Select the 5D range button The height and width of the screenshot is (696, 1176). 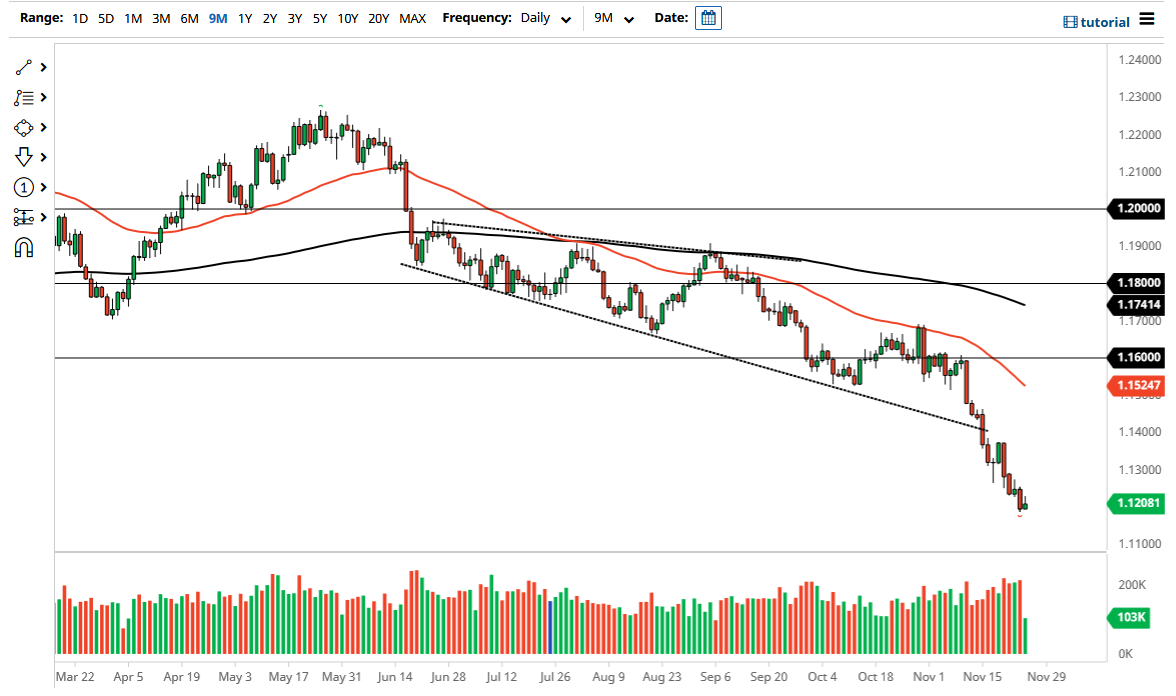tap(105, 18)
